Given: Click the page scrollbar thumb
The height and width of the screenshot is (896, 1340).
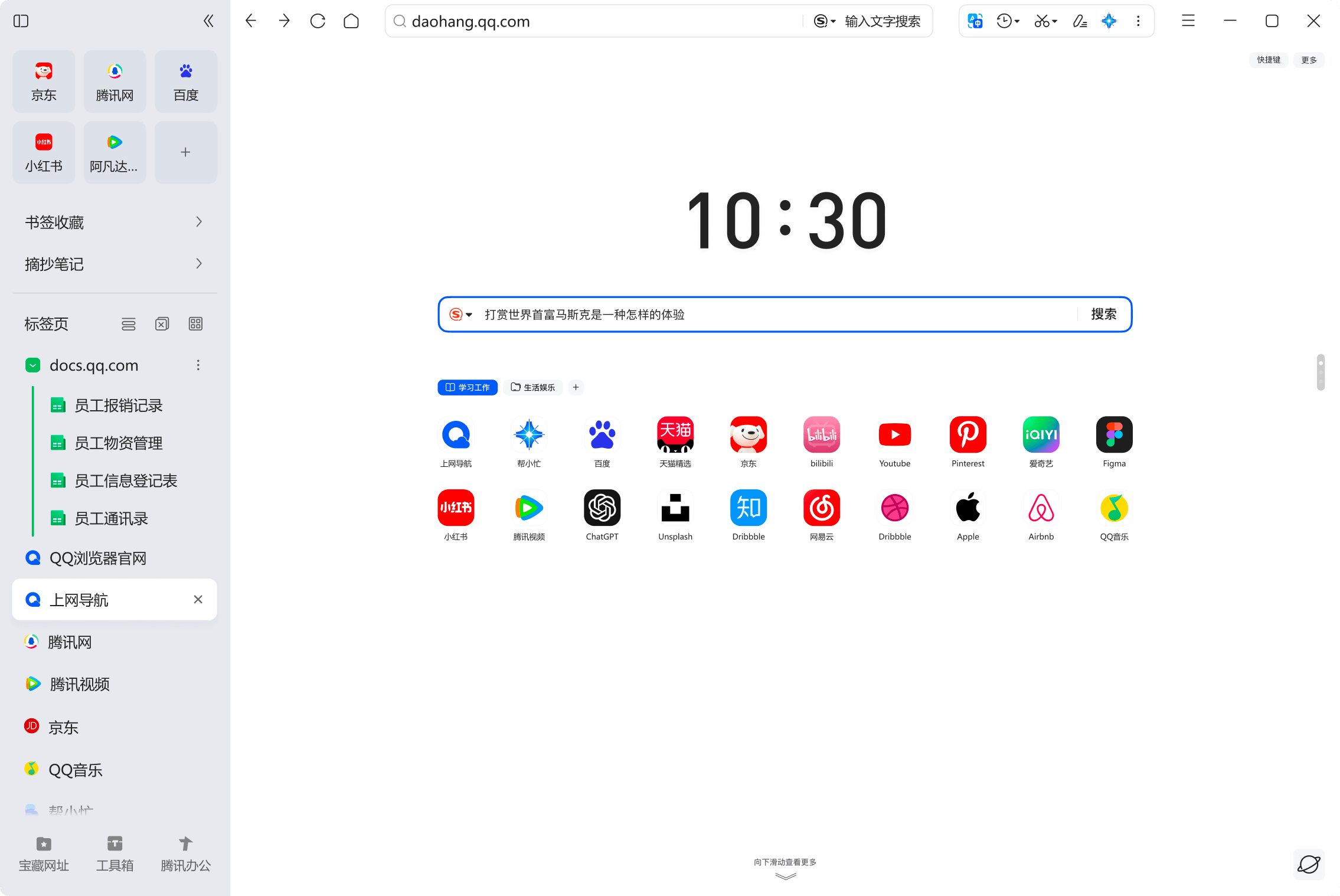Looking at the screenshot, I should [1321, 372].
